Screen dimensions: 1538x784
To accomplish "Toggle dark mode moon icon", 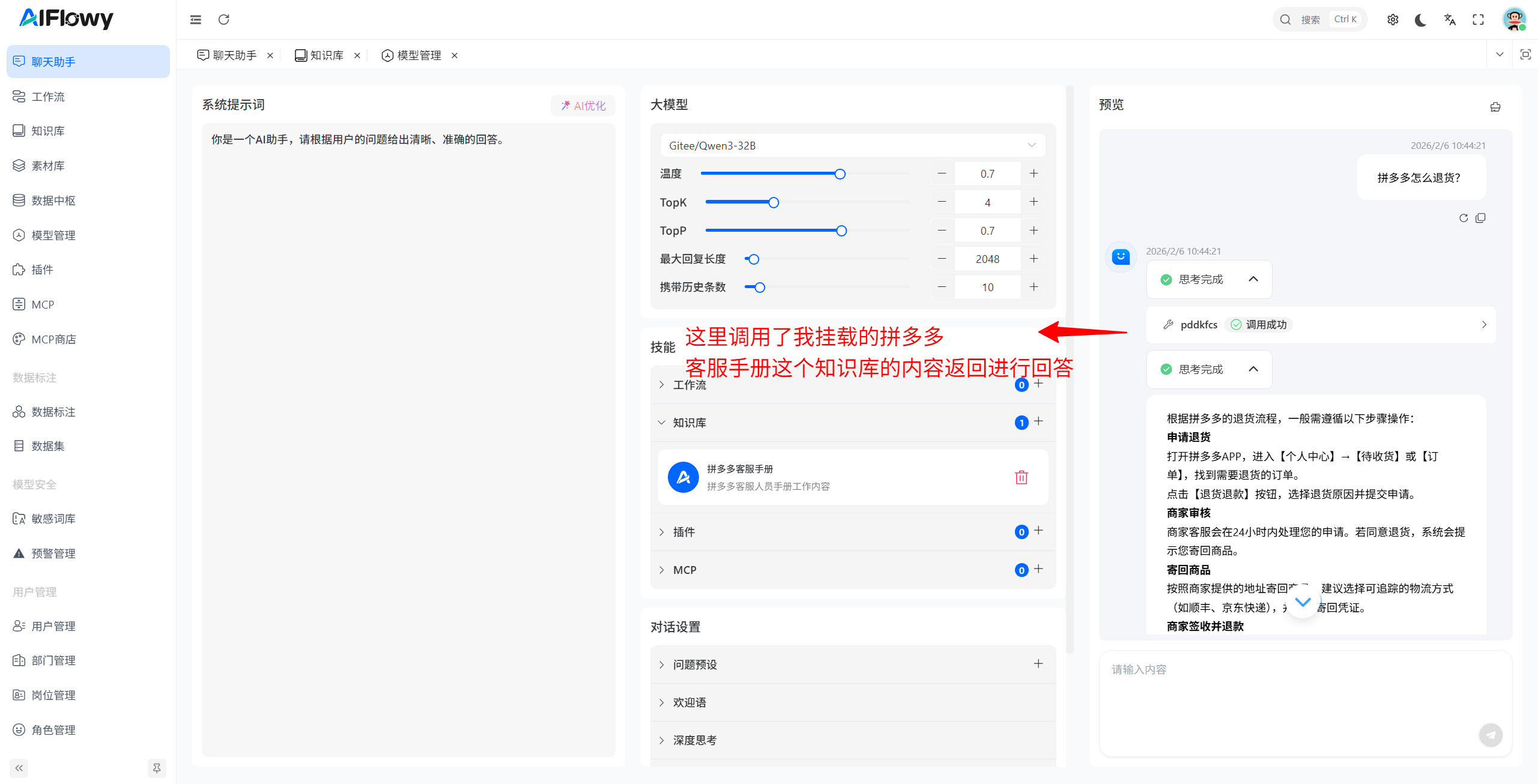I will tap(1420, 20).
